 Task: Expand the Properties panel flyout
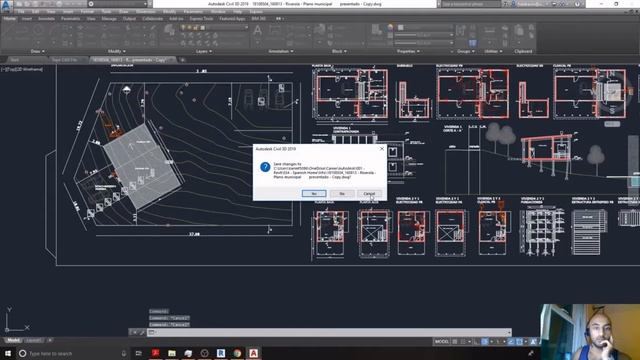408,51
